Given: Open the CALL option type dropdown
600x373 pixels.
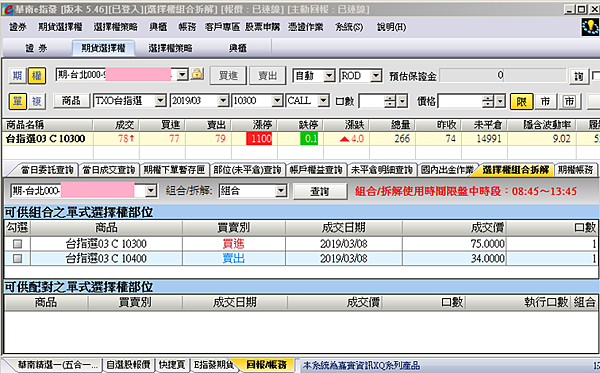Looking at the screenshot, I should click(x=324, y=101).
